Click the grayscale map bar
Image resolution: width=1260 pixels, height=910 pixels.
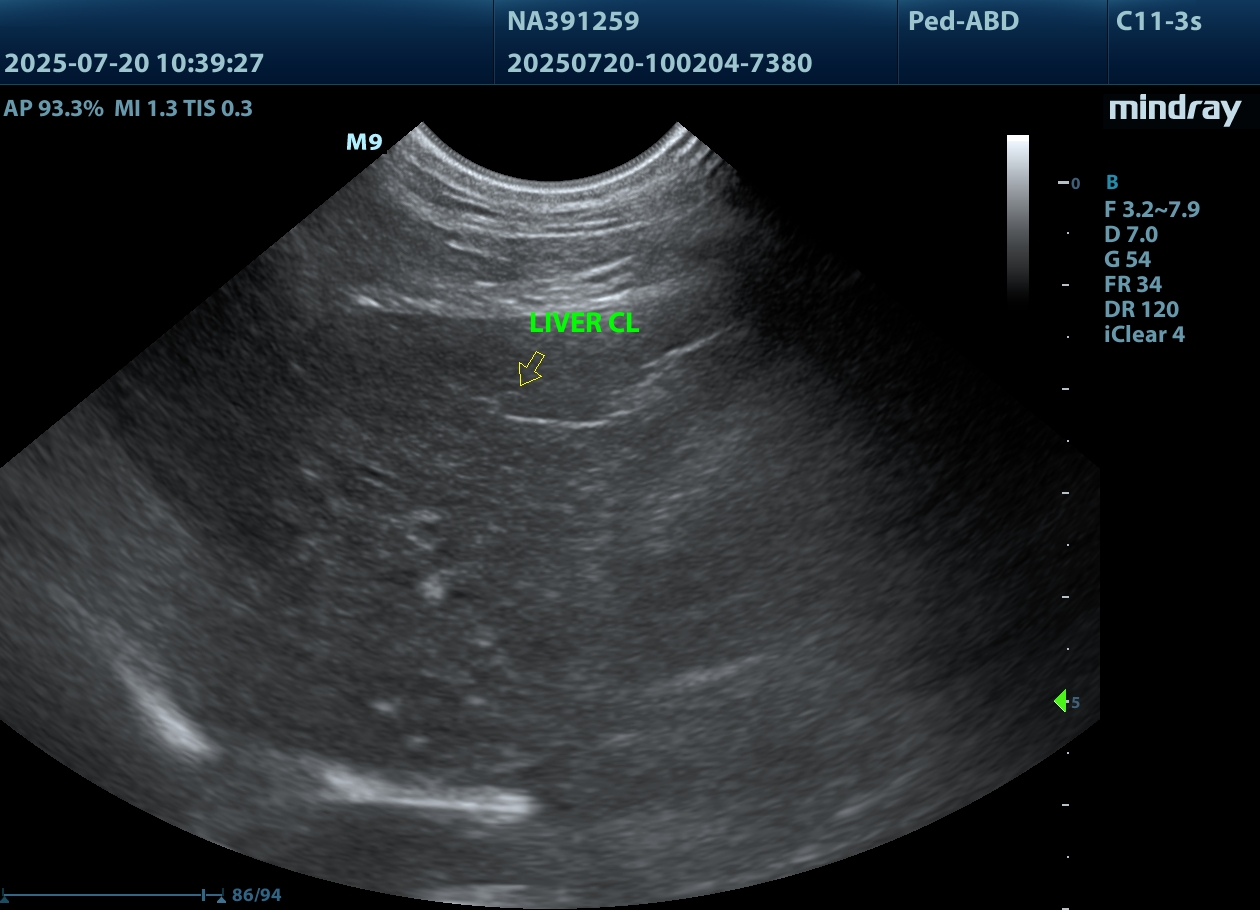tap(1017, 215)
